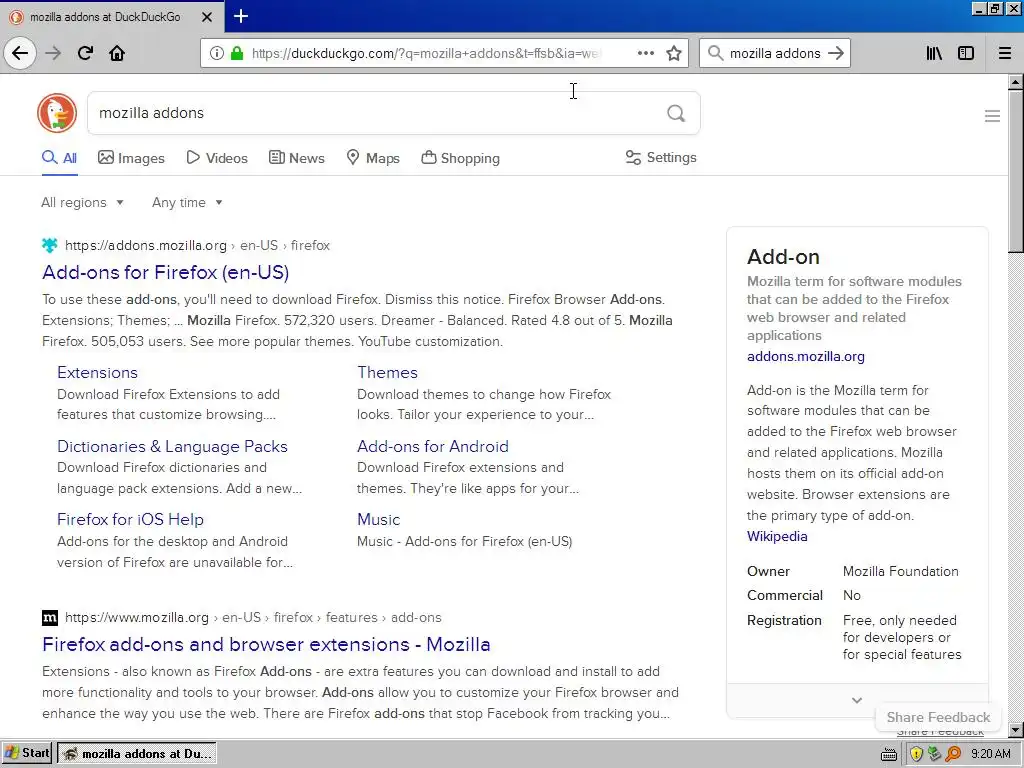This screenshot has height=768, width=1024.
Task: Select taskbar item mozilla addons at Du...
Action: point(137,754)
